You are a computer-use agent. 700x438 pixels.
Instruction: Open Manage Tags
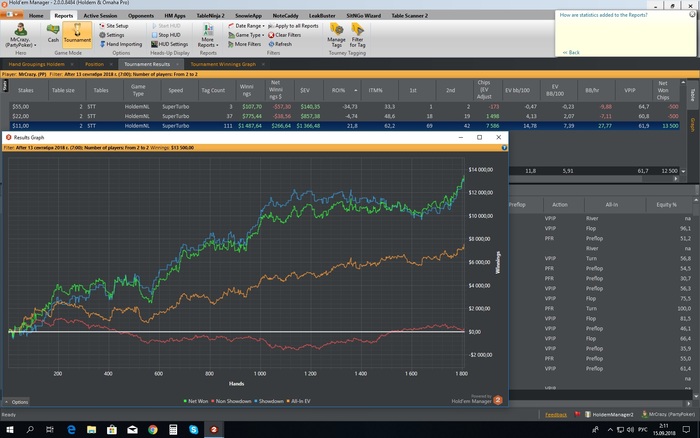336,35
